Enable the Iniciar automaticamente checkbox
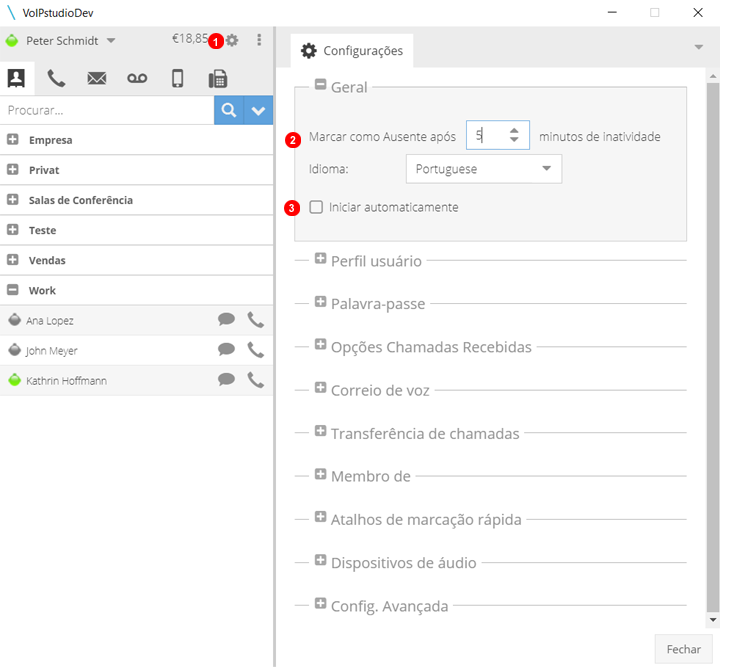 point(316,207)
